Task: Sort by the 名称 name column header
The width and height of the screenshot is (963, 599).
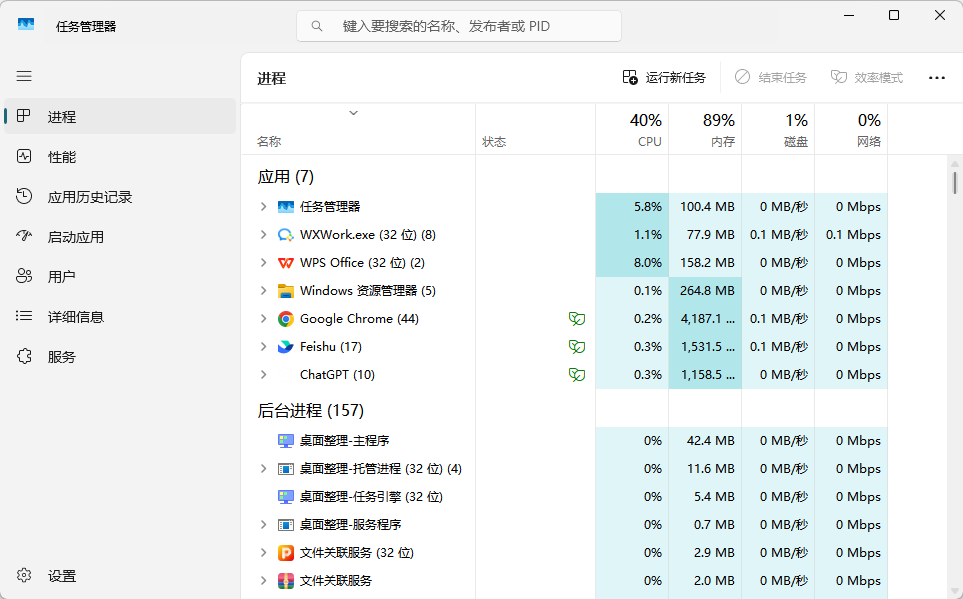Action: click(359, 129)
